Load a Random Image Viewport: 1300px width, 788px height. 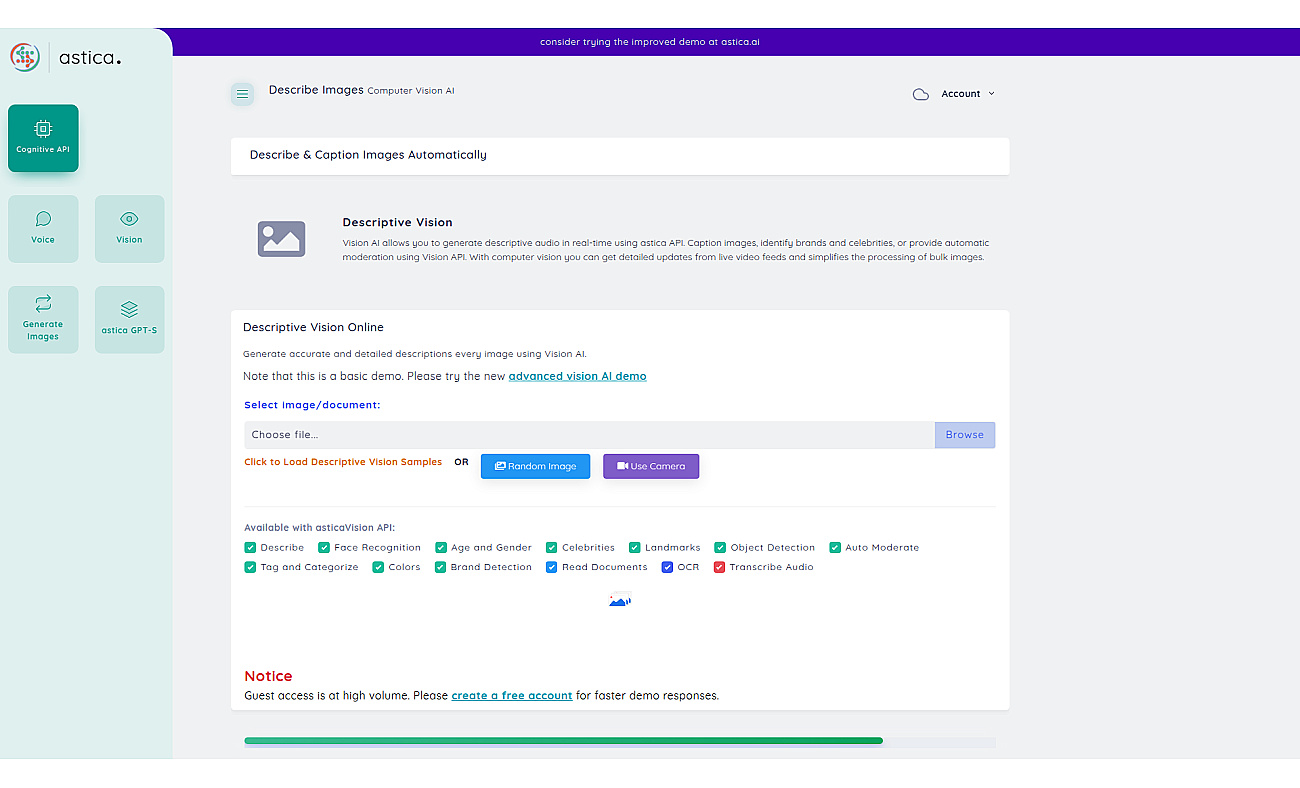click(536, 466)
